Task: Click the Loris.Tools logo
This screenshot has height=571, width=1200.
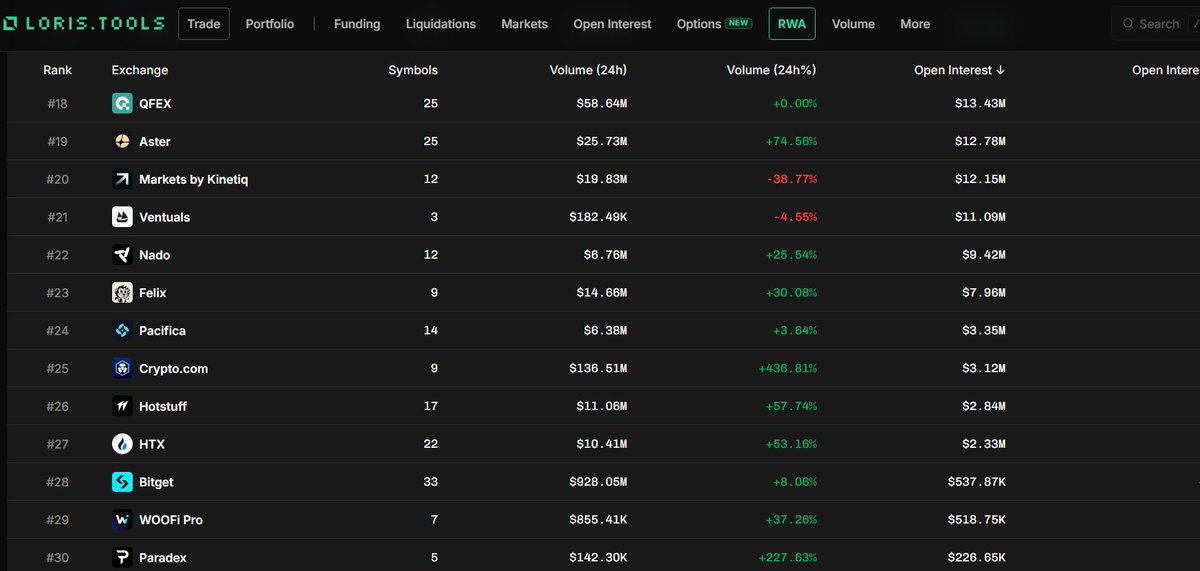Action: coord(84,23)
